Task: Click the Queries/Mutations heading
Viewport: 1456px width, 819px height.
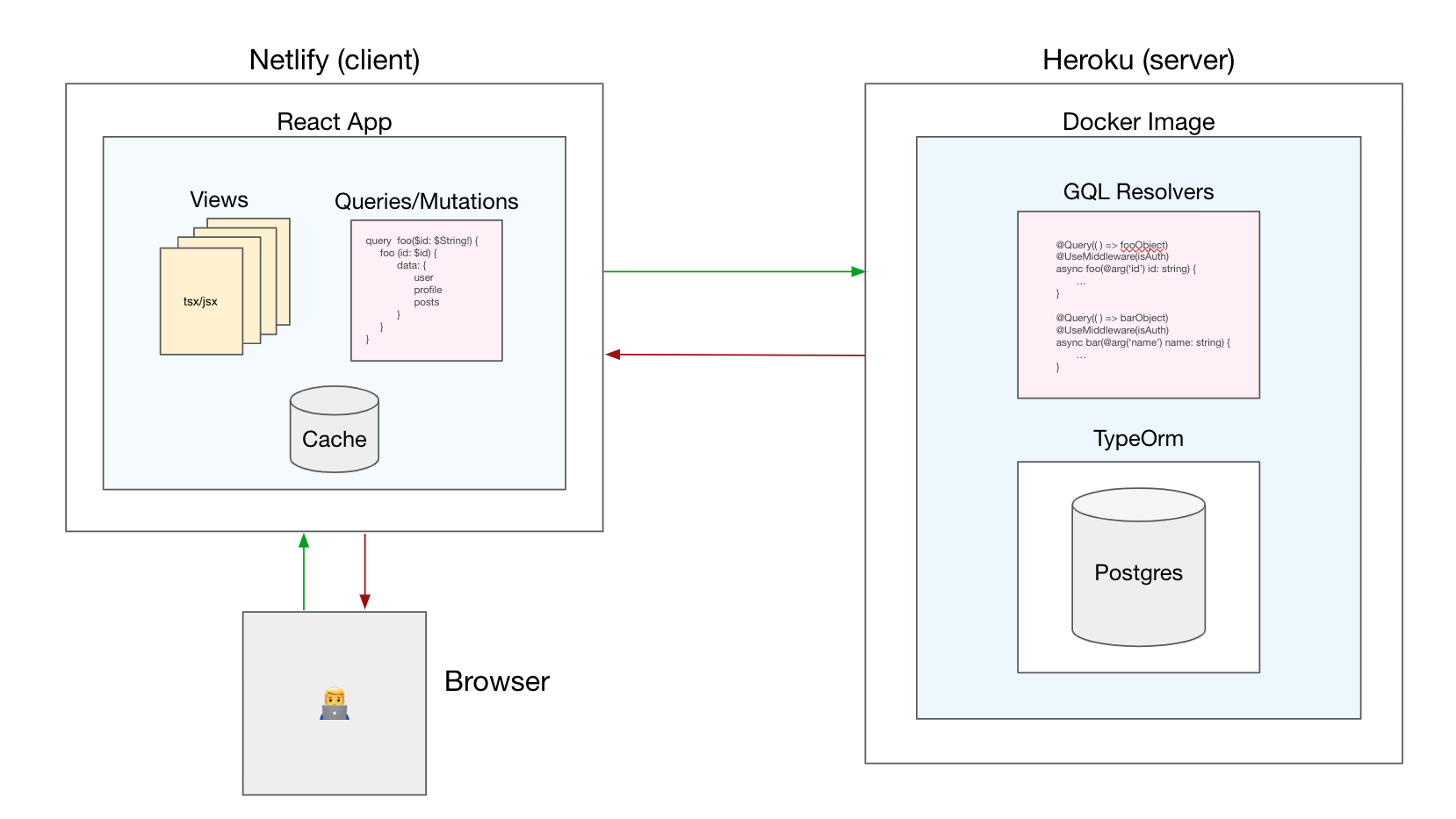Action: click(x=427, y=201)
